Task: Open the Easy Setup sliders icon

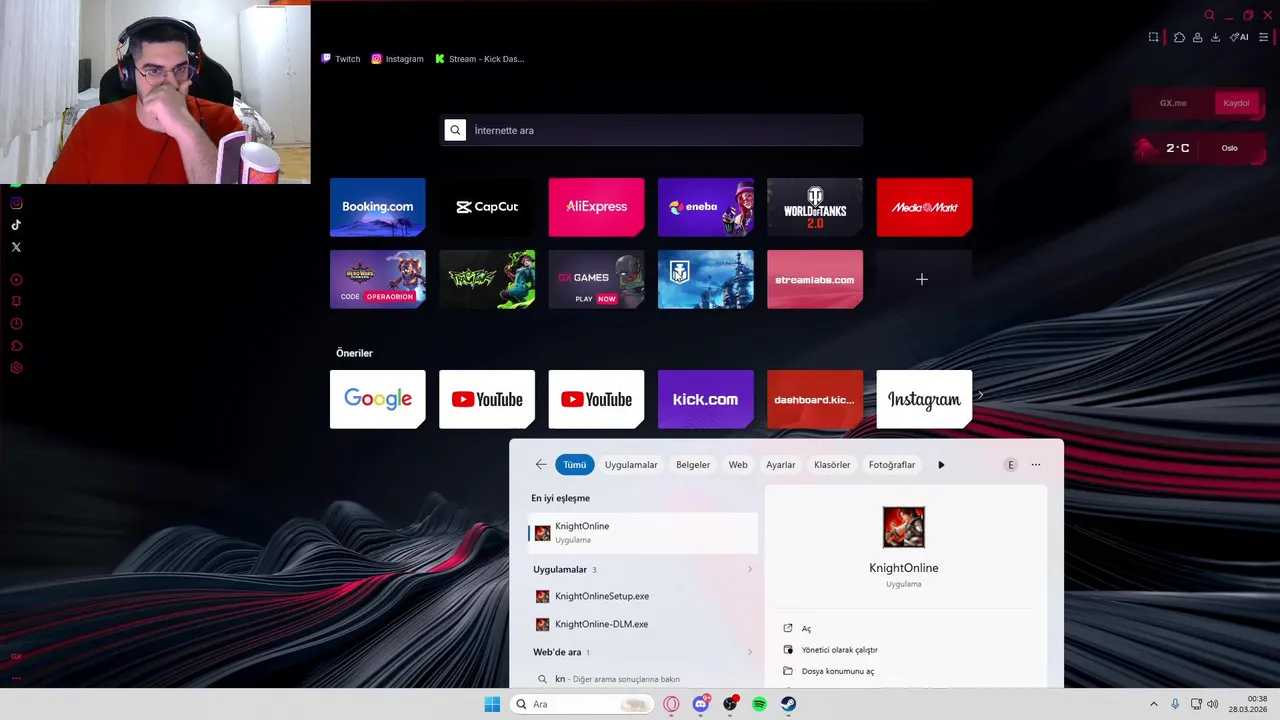Action: 1264,37
